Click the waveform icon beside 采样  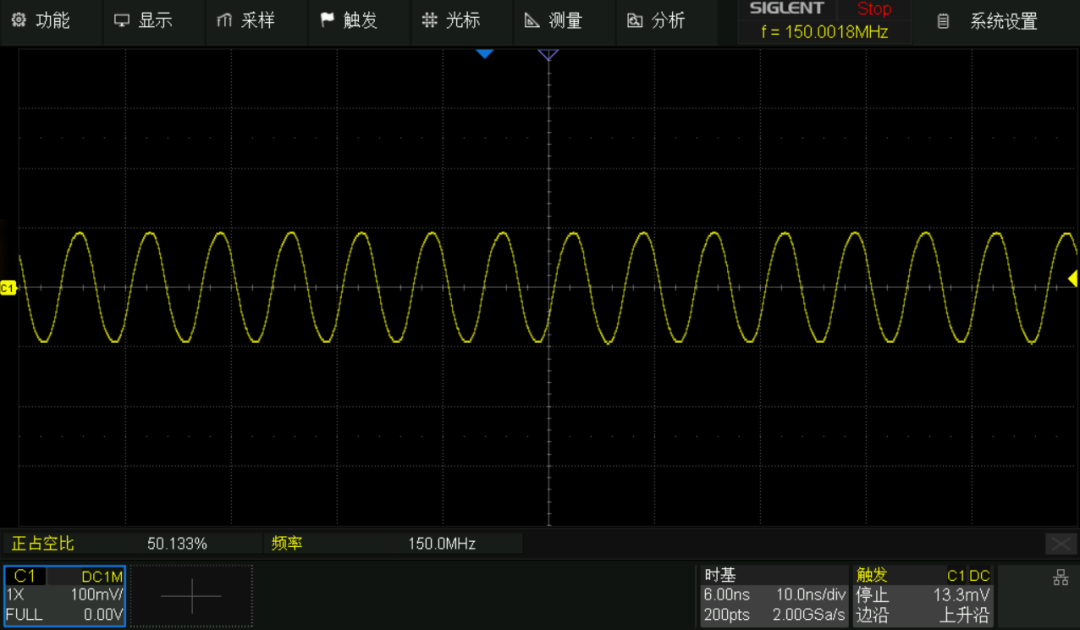224,20
